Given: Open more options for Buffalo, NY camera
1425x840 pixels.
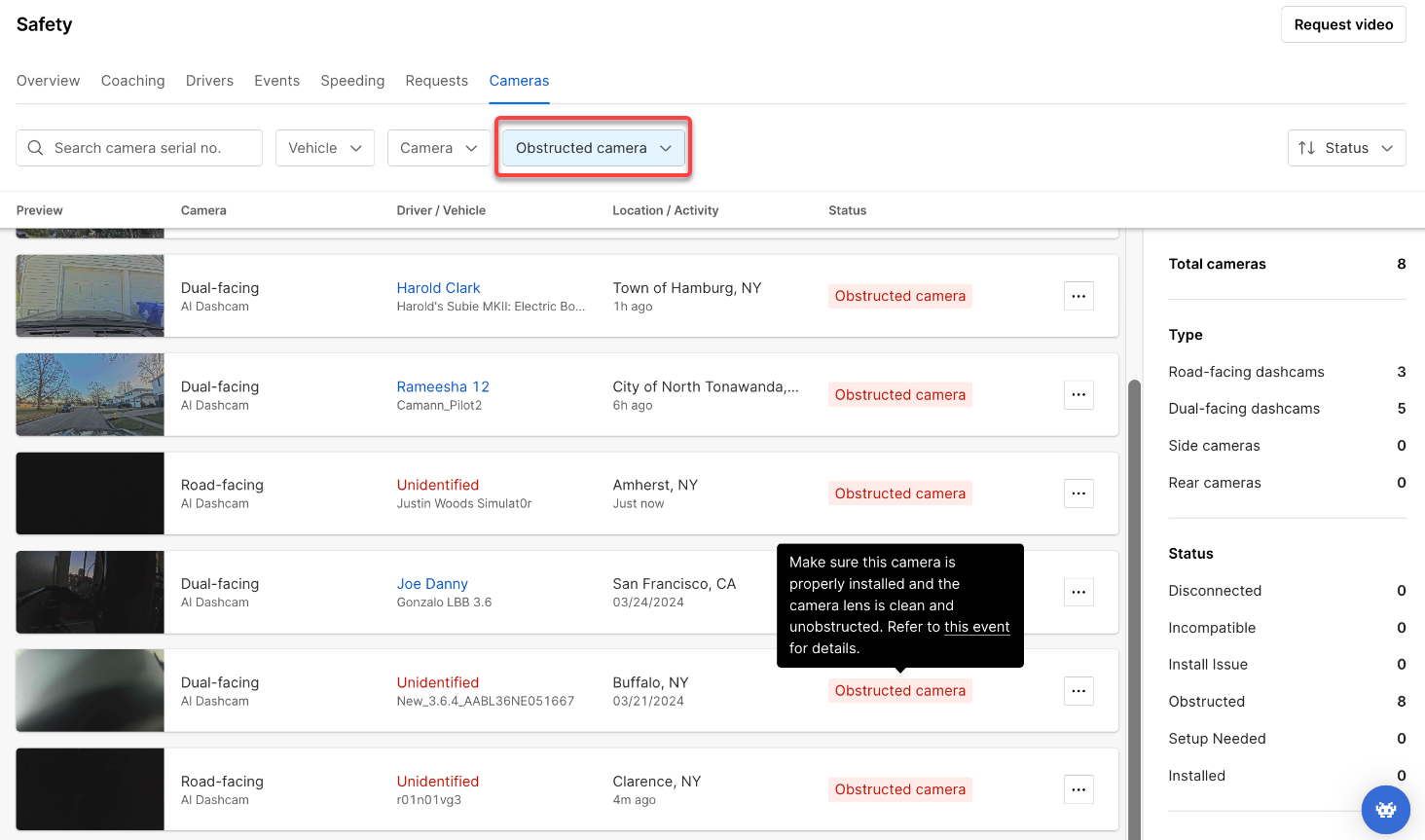Looking at the screenshot, I should pyautogui.click(x=1078, y=691).
